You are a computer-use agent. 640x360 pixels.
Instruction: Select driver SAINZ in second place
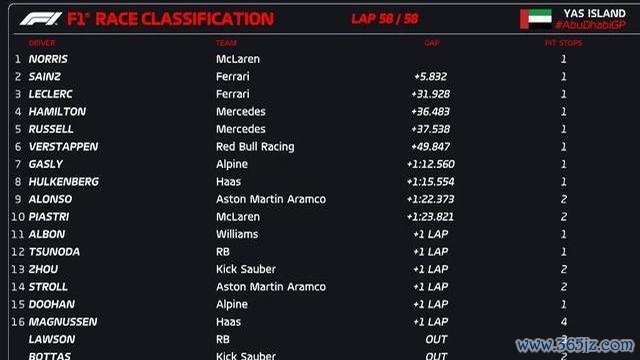[x=44, y=76]
